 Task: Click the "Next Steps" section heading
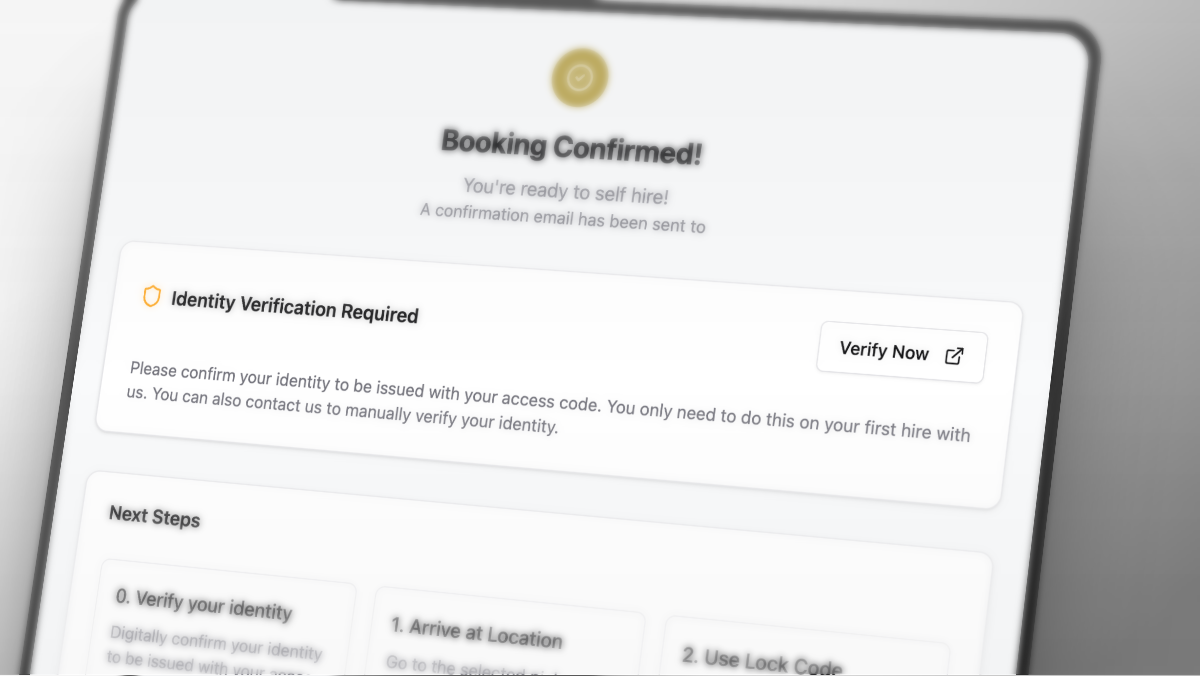pos(154,516)
